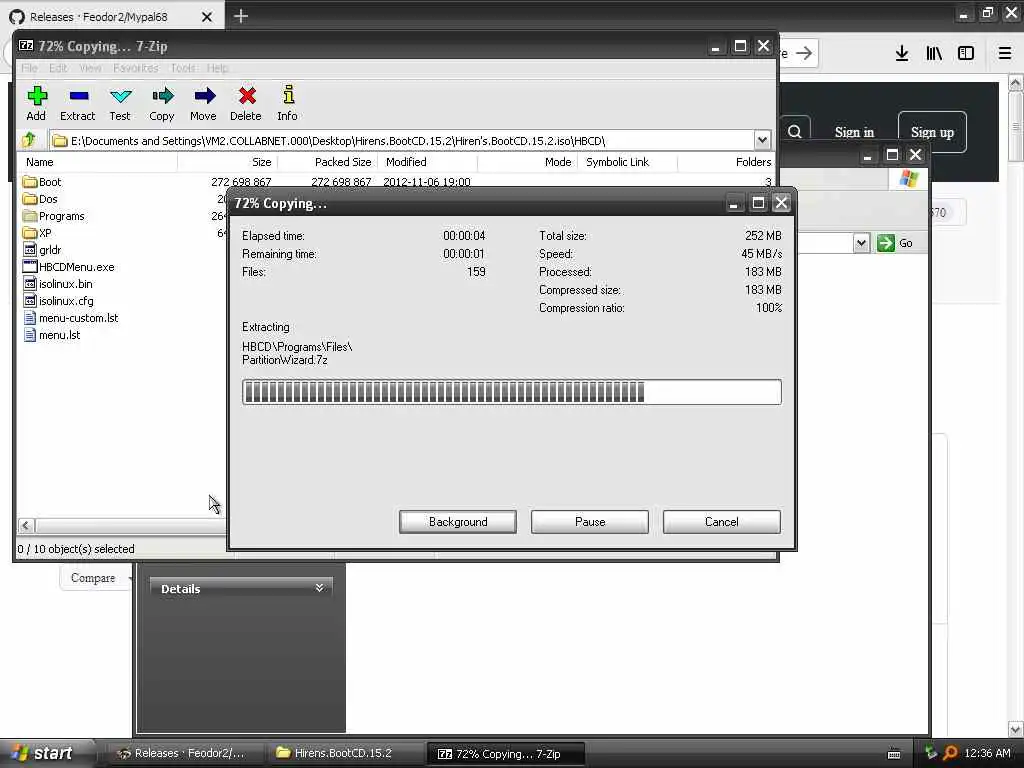Click the Extract toolbar icon

pos(78,103)
